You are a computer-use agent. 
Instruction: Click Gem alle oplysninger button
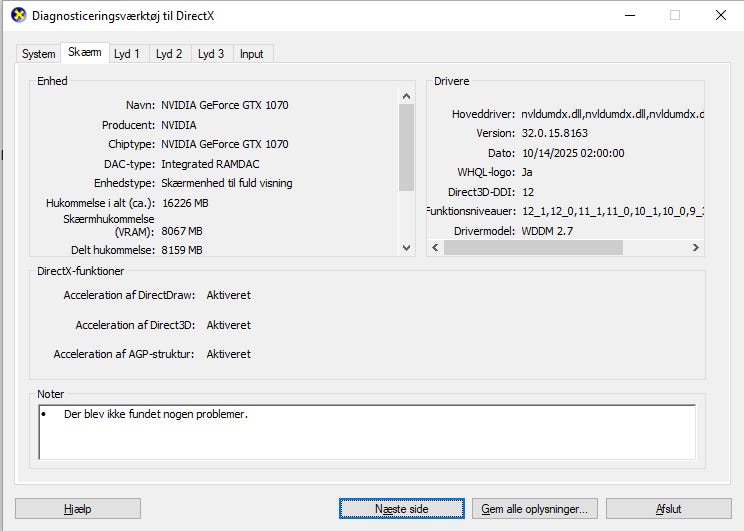535,509
